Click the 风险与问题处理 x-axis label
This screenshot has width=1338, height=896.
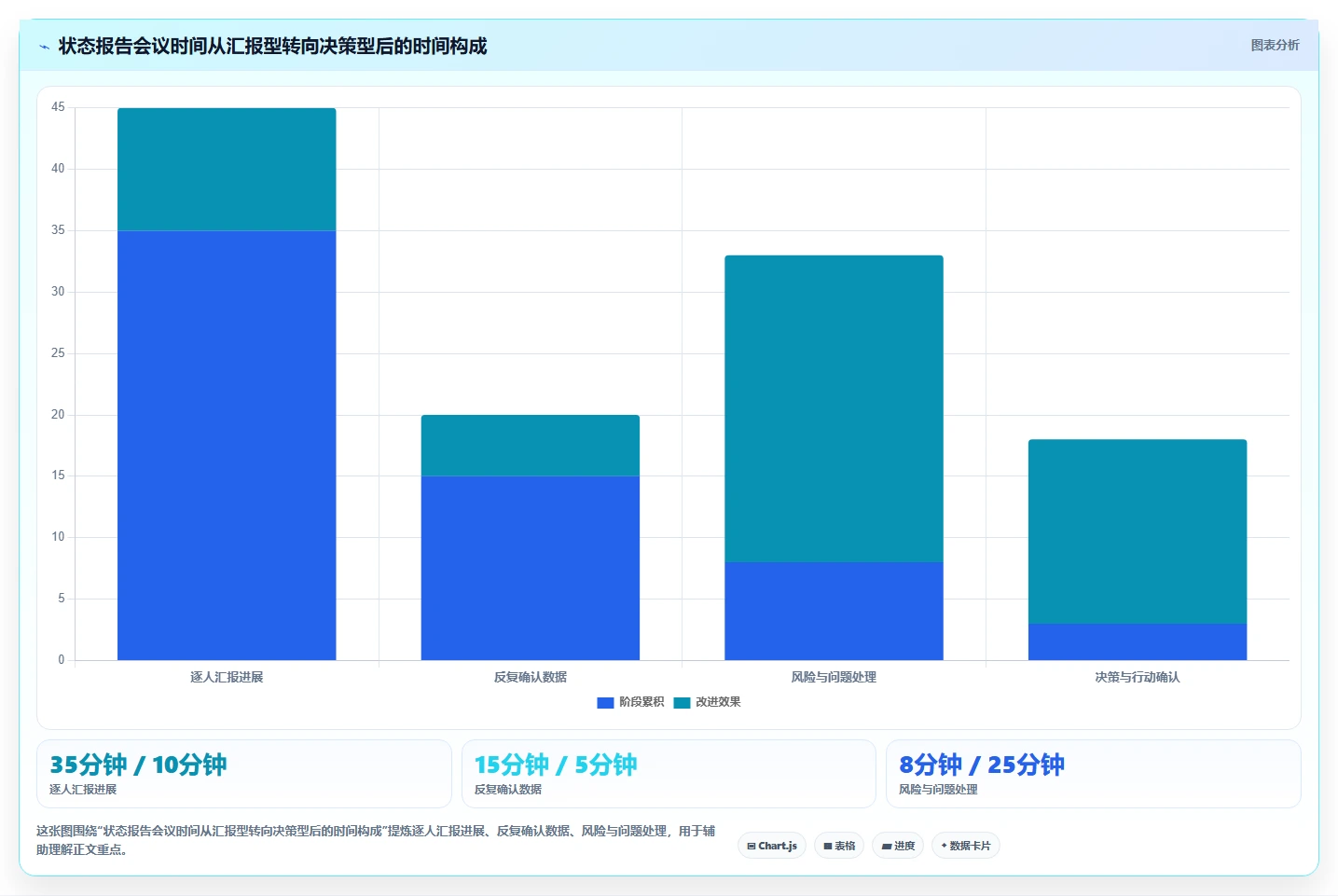point(834,677)
